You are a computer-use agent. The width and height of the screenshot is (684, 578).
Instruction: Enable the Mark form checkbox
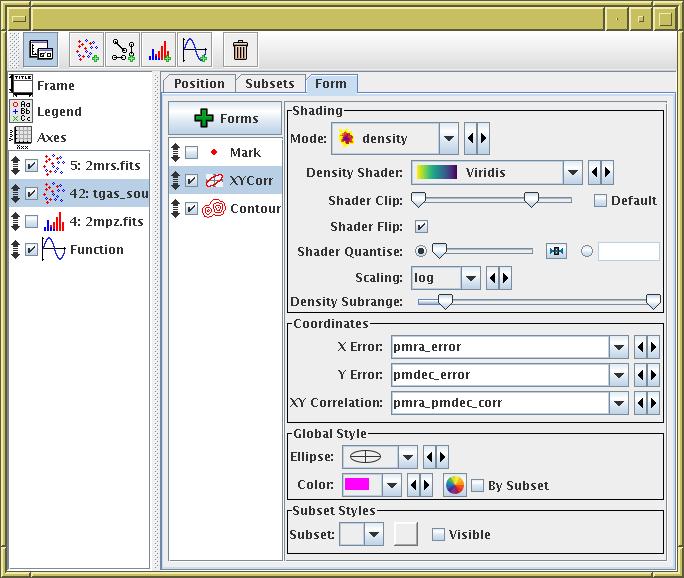(x=192, y=153)
